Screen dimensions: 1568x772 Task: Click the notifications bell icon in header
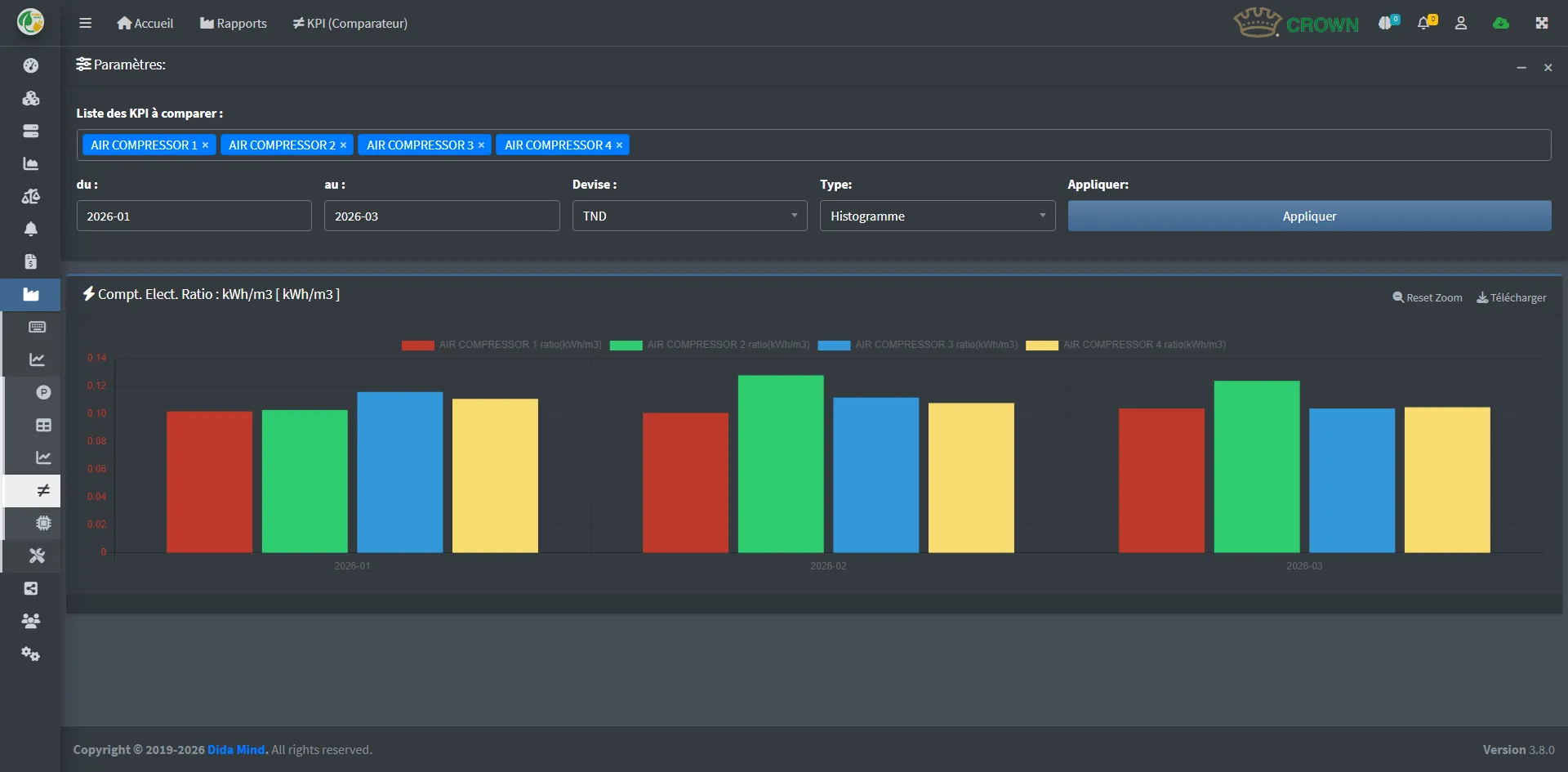click(x=1426, y=22)
